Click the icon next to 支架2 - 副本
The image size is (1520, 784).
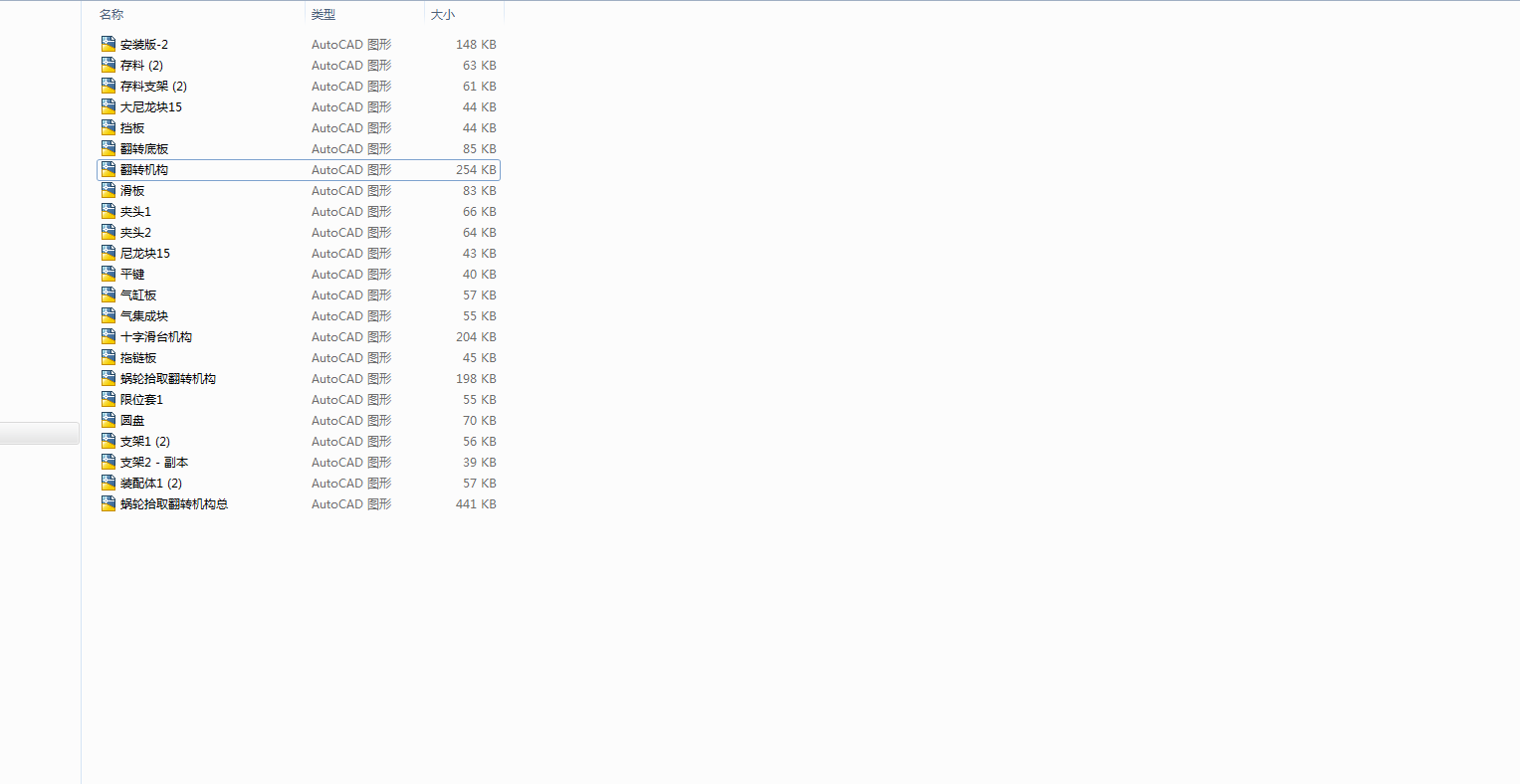point(109,462)
